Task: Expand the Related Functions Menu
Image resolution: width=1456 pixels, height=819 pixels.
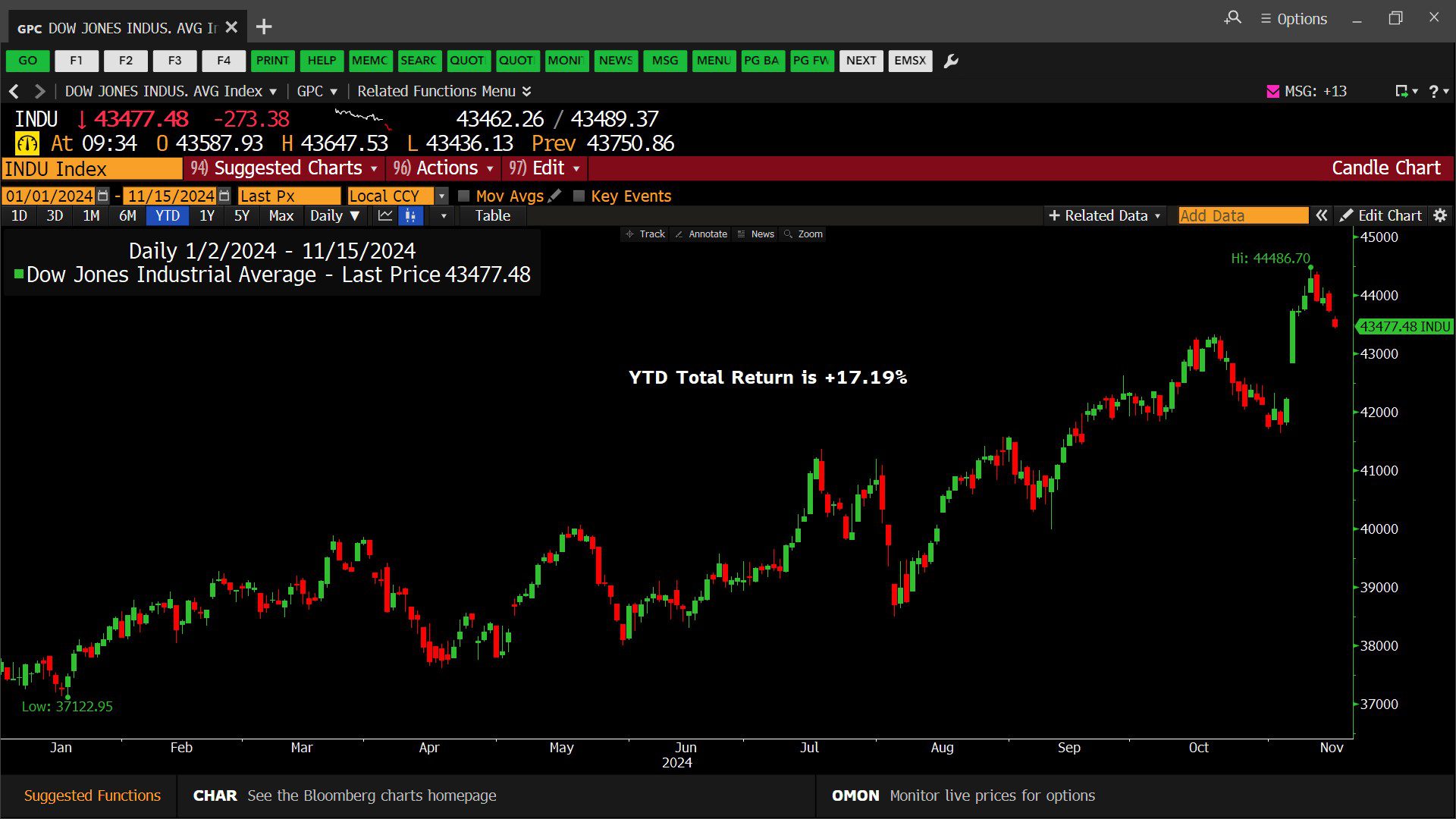Action: (x=444, y=91)
